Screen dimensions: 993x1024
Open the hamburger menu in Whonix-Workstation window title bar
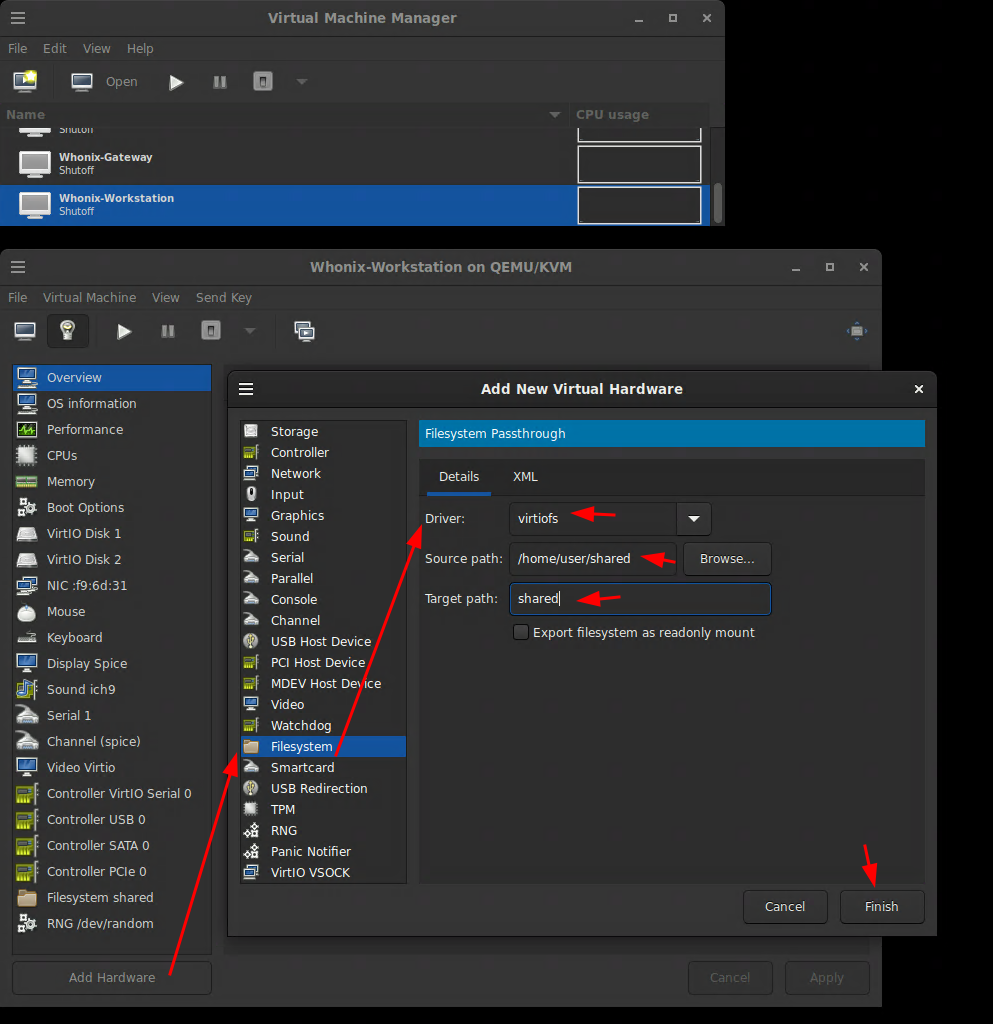(18, 266)
